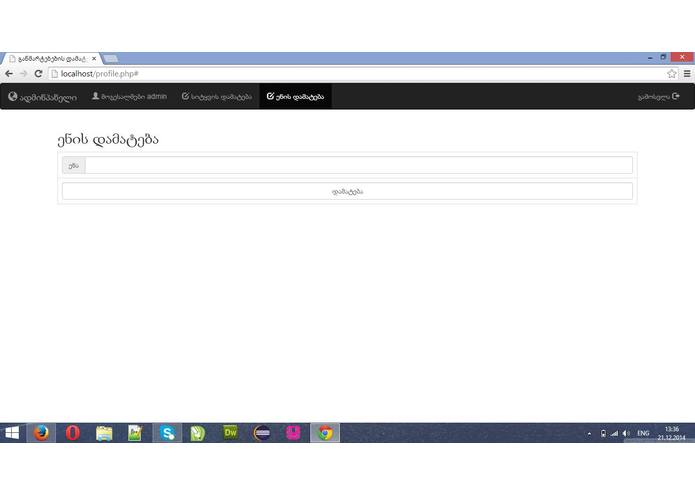Open the add word nav item
Image resolution: width=695 pixels, height=494 pixels.
pos(217,96)
